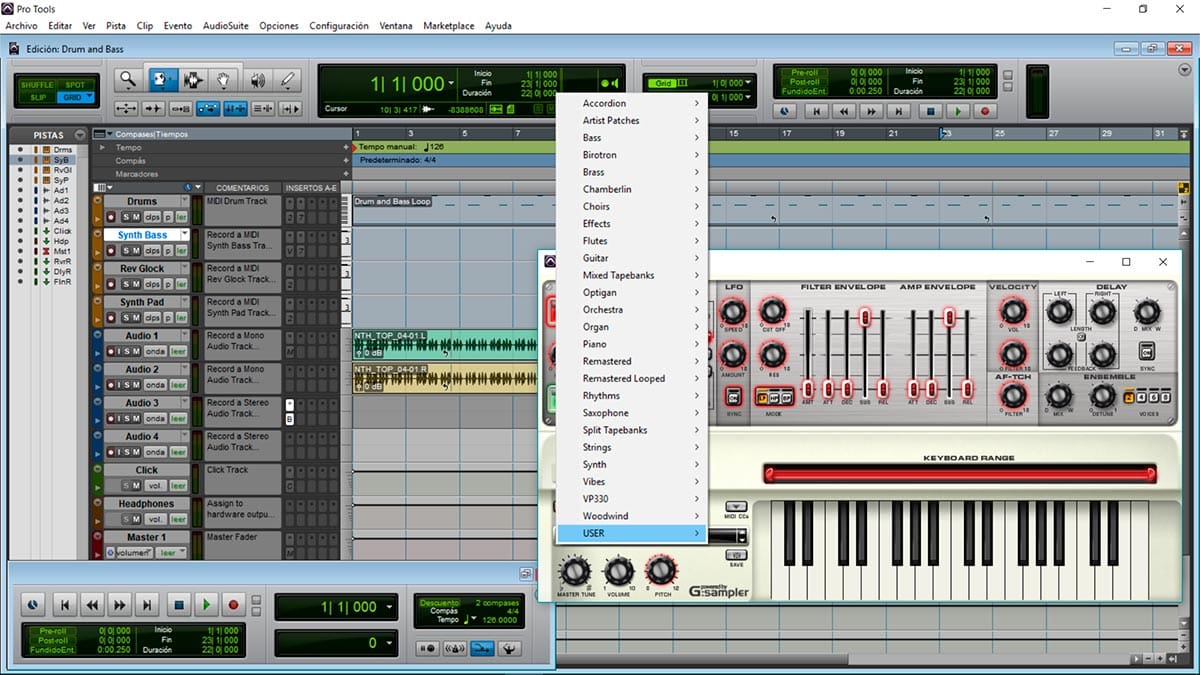Image resolution: width=1200 pixels, height=675 pixels.
Task: Open the AudioSuite menu
Action: coord(226,25)
